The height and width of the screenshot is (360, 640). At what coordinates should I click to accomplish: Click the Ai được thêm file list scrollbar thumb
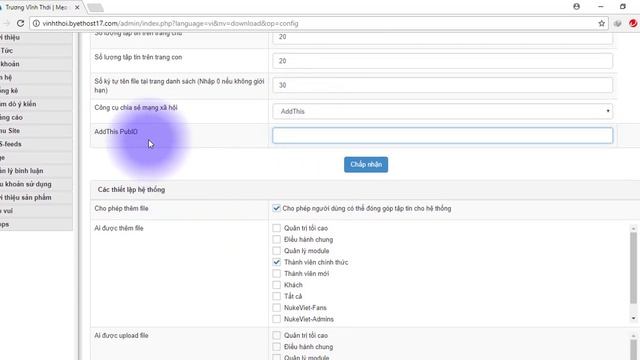pyautogui.click(x=633, y=268)
